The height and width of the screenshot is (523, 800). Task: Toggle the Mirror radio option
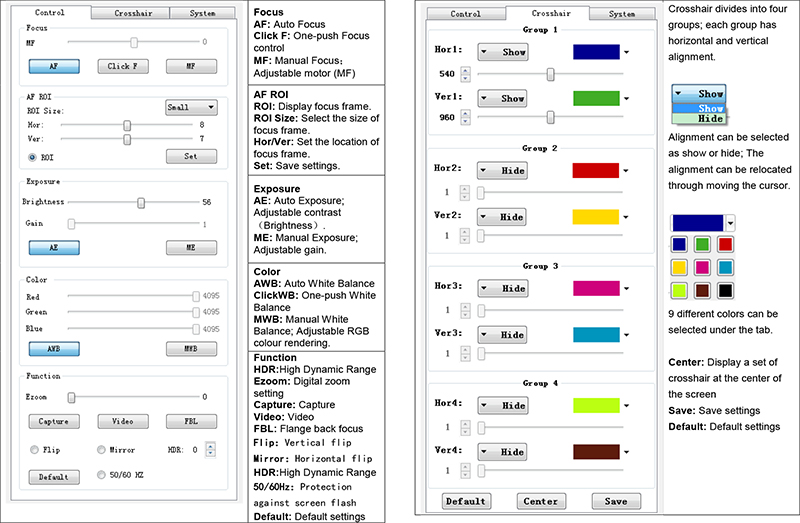[x=102, y=450]
